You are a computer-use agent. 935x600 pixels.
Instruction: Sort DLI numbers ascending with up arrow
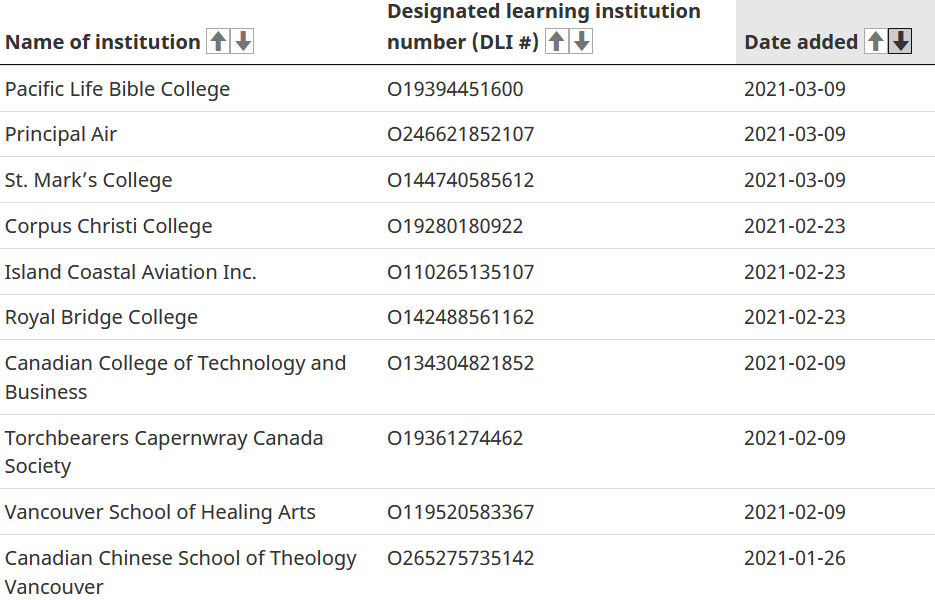coord(557,41)
